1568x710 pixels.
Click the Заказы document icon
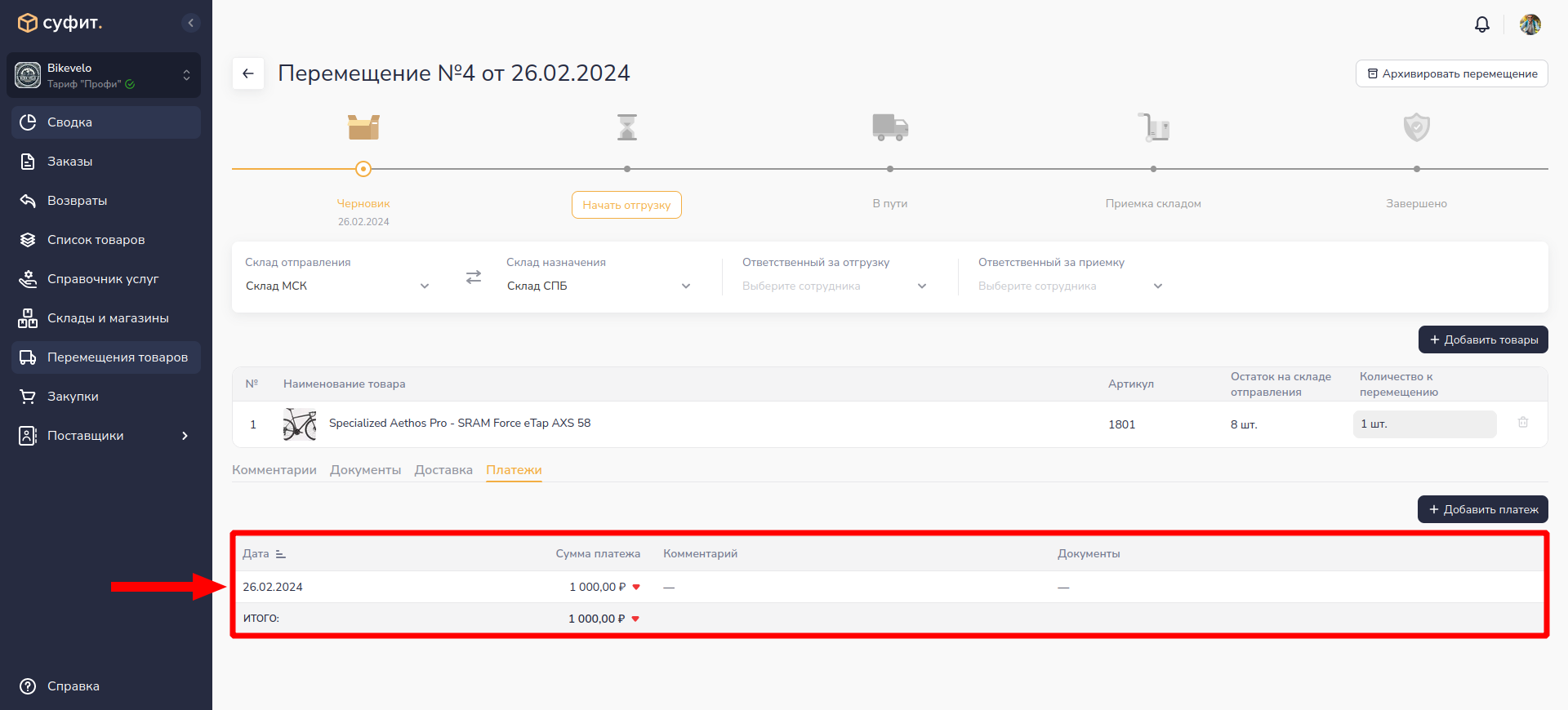click(28, 162)
